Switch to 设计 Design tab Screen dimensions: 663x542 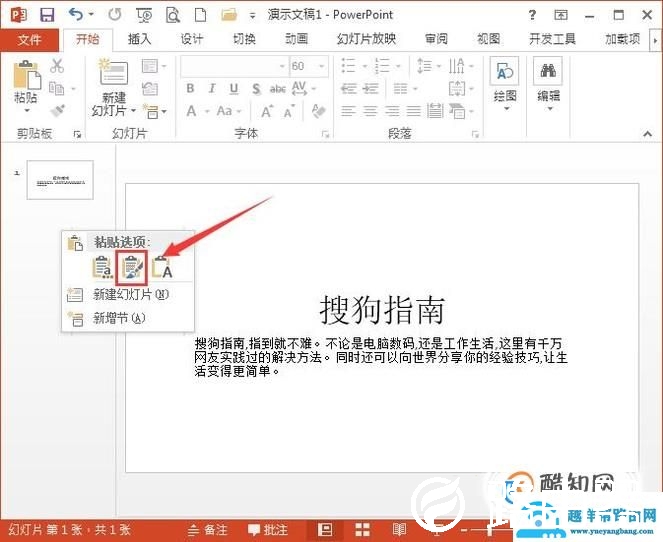click(x=192, y=39)
